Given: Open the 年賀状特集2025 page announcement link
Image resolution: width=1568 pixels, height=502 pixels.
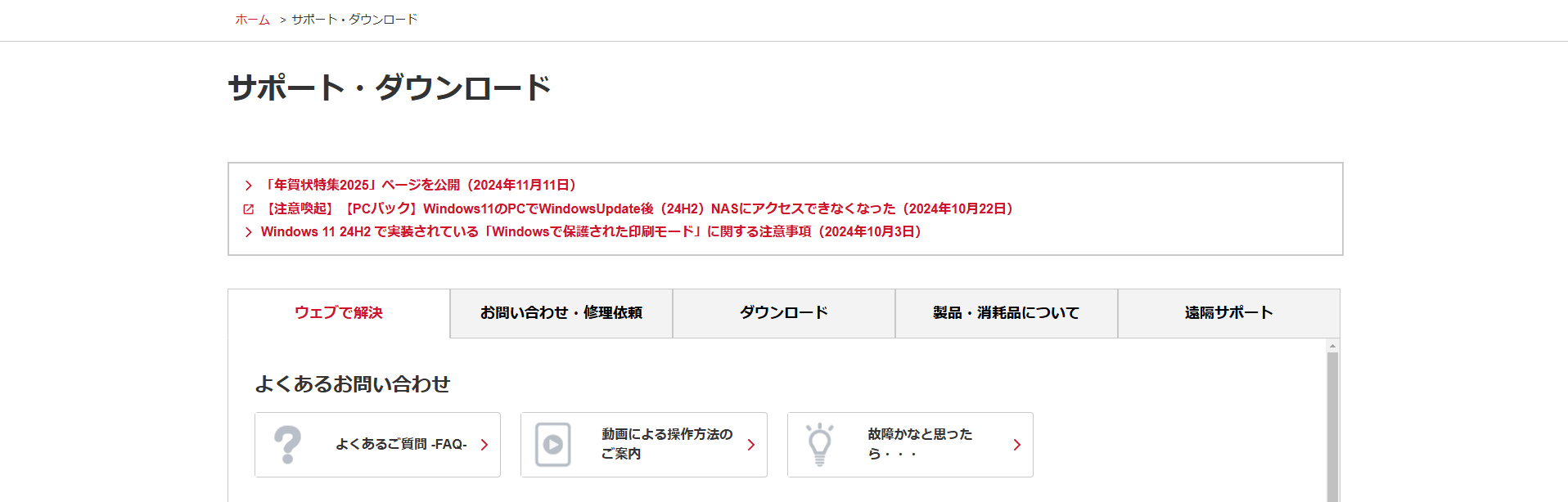Looking at the screenshot, I should 421,186.
